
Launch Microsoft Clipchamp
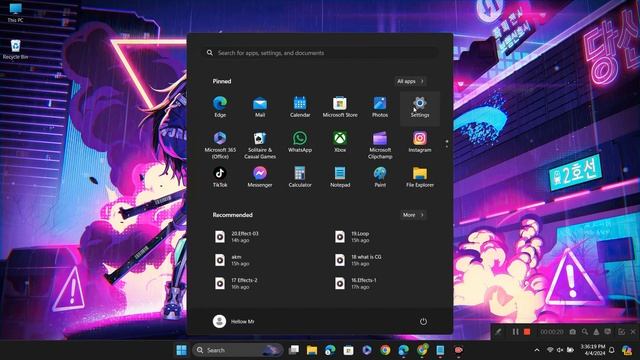(x=380, y=145)
